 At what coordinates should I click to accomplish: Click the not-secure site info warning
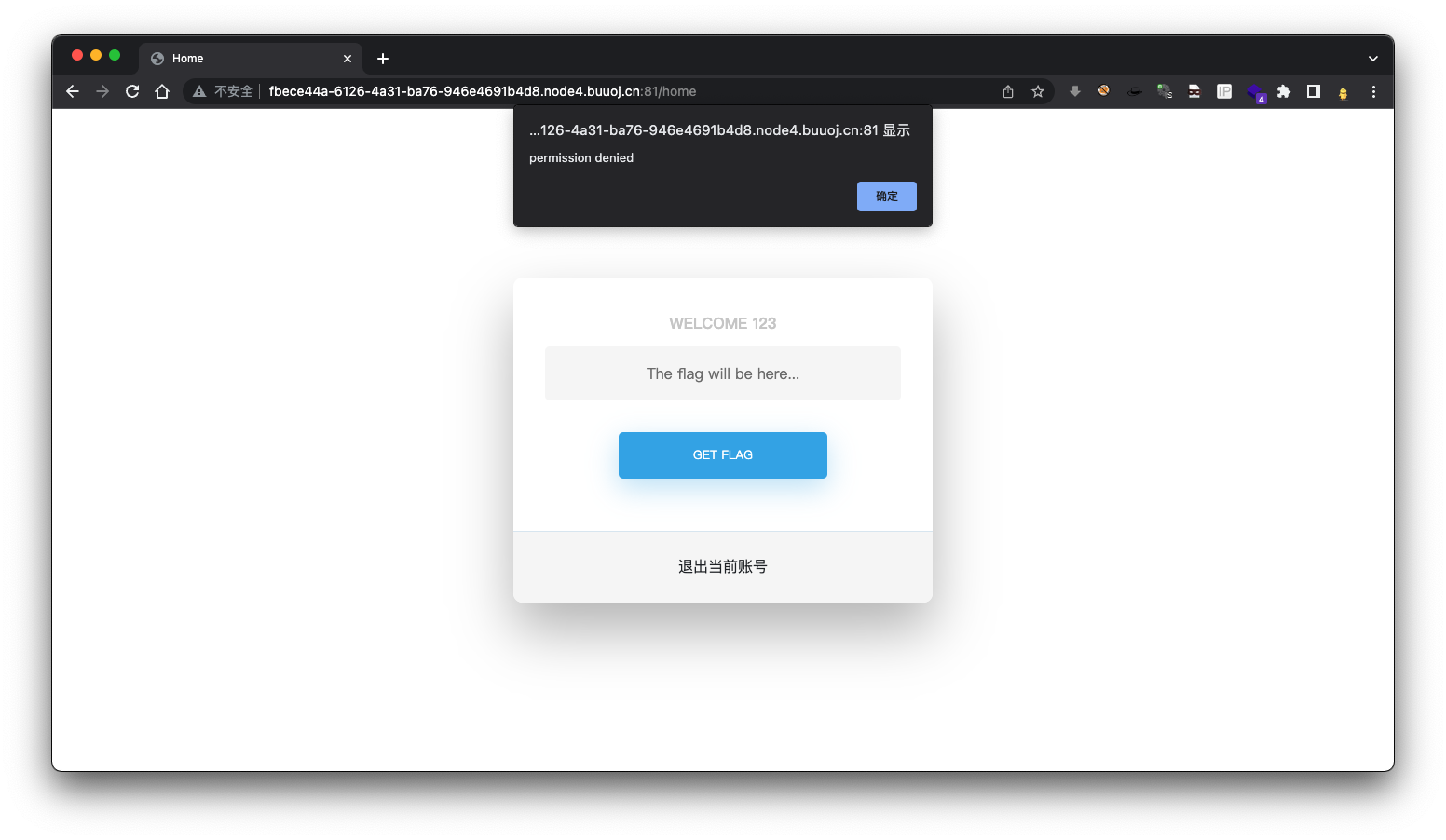pyautogui.click(x=224, y=91)
